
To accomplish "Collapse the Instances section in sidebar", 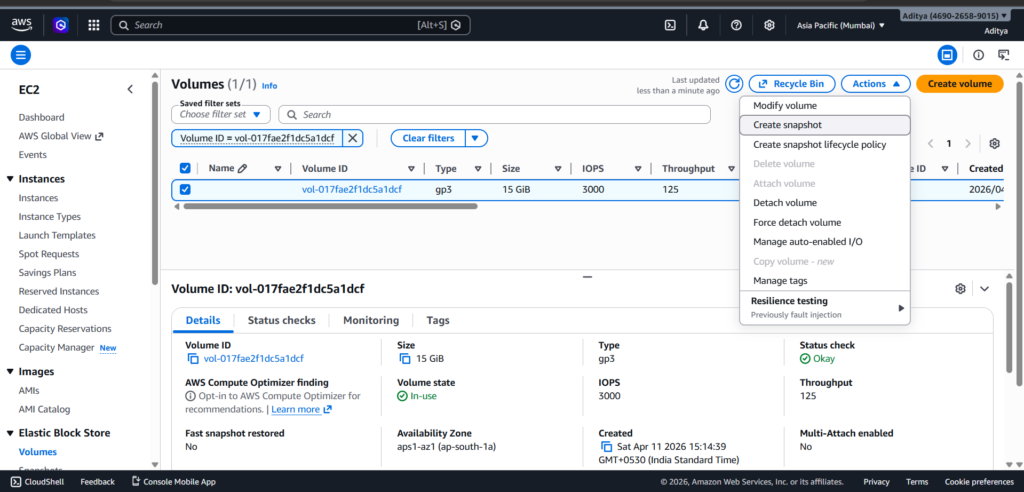I will tap(11, 179).
